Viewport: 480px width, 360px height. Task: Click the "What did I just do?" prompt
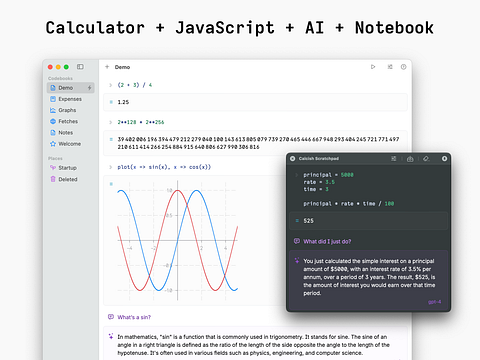(327, 241)
